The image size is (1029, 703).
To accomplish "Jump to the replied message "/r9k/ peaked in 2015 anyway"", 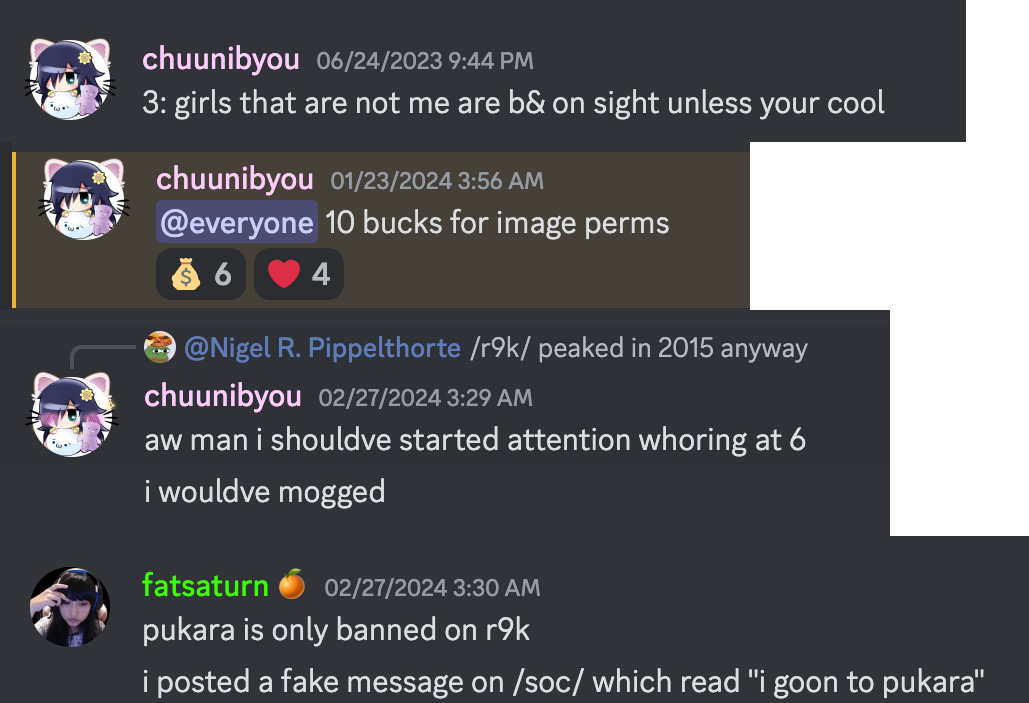I will (x=639, y=348).
